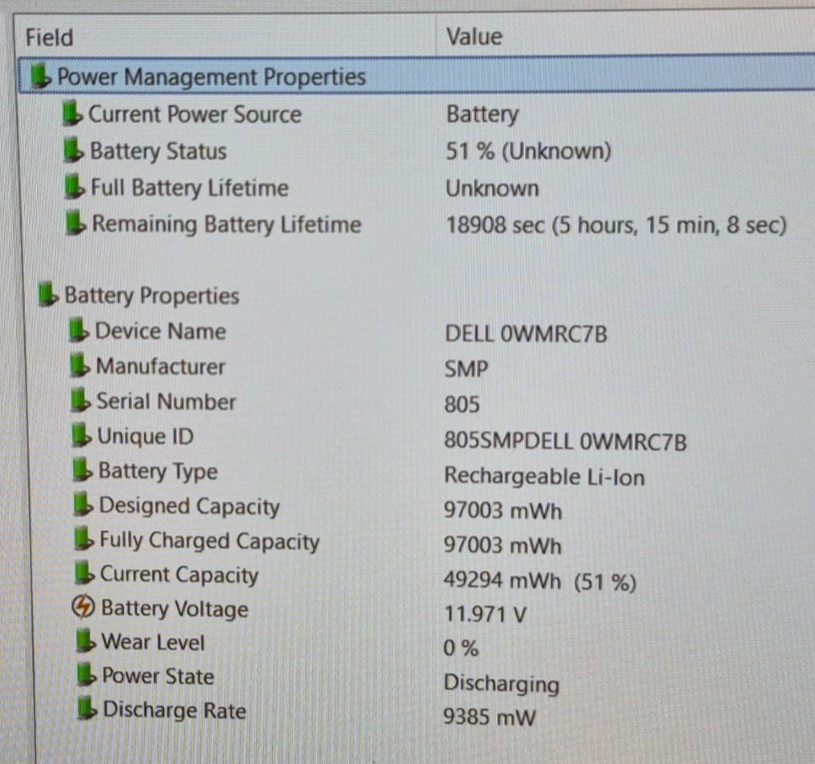This screenshot has width=815, height=764.
Task: Click the battery icon next to Battery Status
Action: click(73, 150)
